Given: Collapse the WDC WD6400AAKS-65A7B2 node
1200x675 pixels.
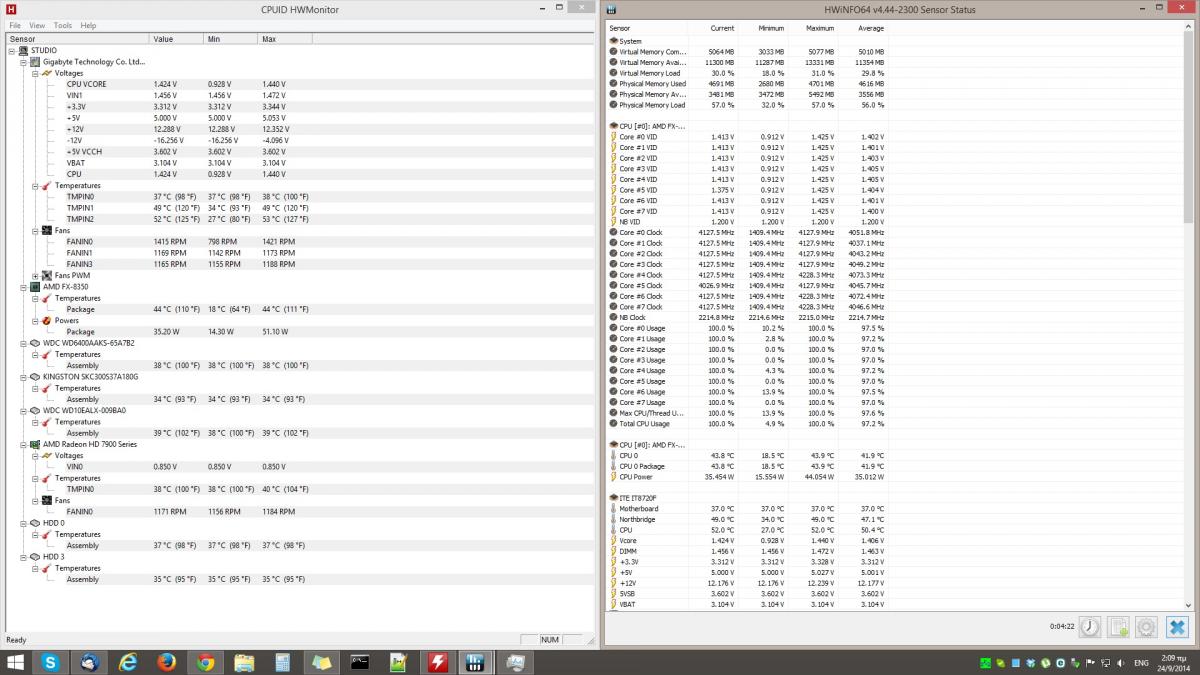Looking at the screenshot, I should (23, 343).
